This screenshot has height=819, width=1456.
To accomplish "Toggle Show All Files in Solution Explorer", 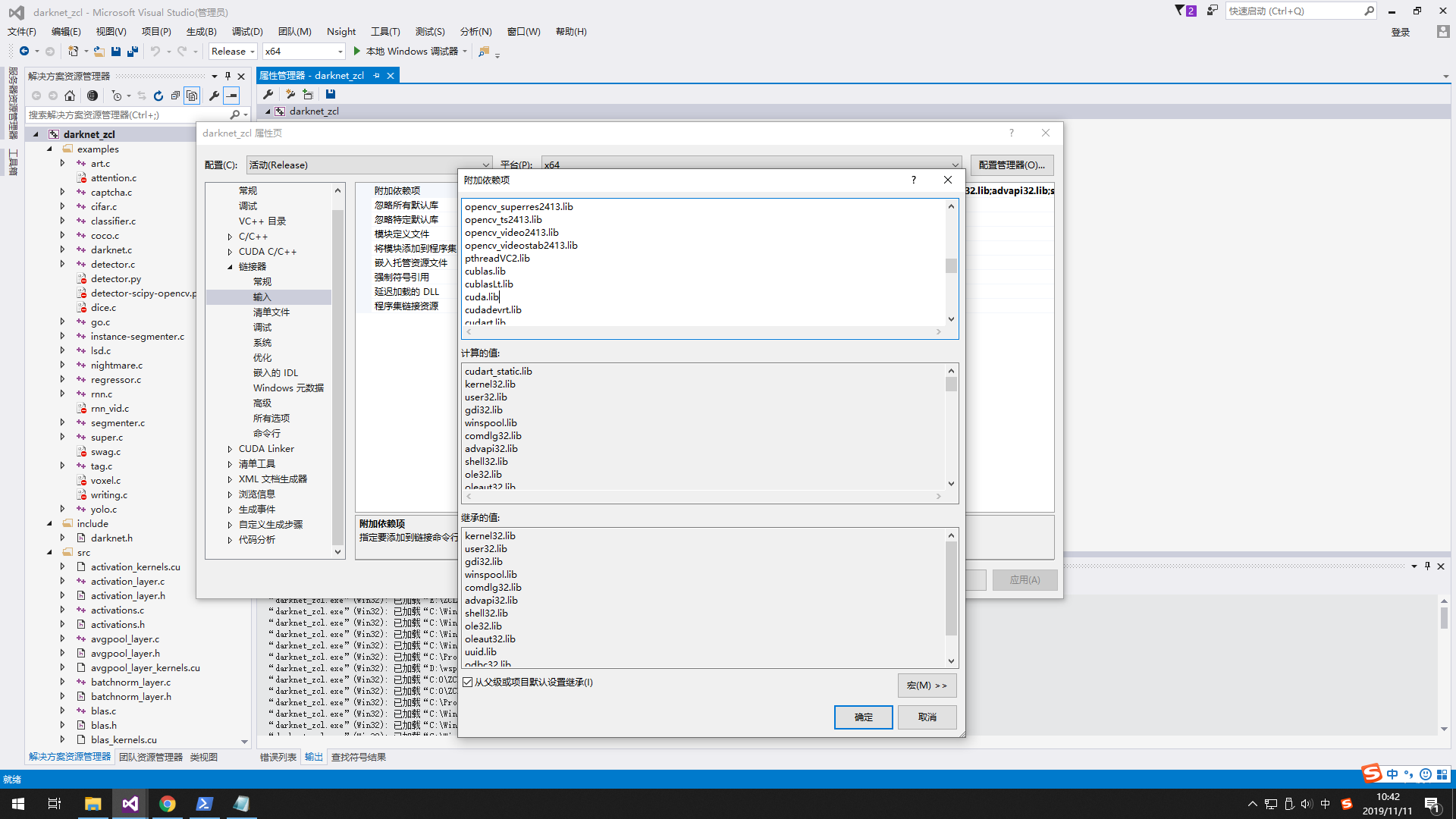I will pyautogui.click(x=192, y=96).
